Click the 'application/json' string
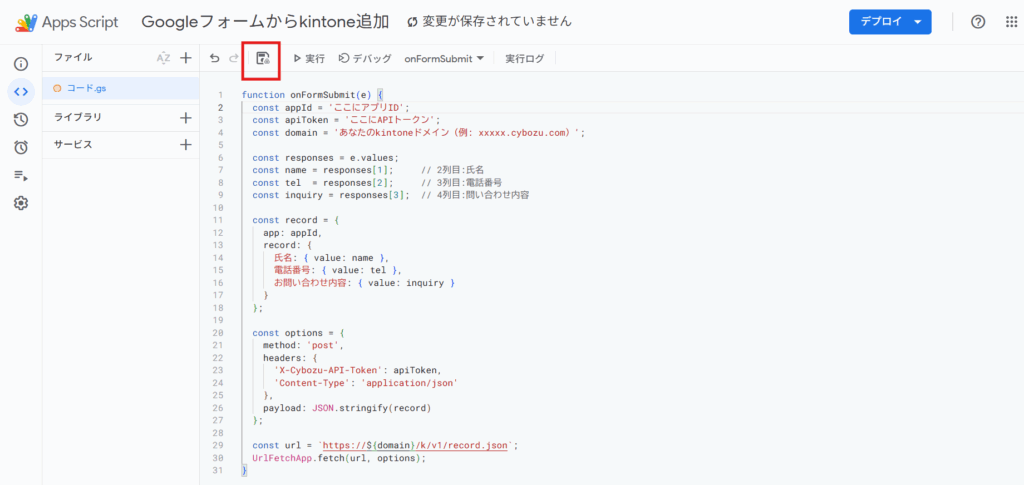The image size is (1024, 485). click(409, 383)
